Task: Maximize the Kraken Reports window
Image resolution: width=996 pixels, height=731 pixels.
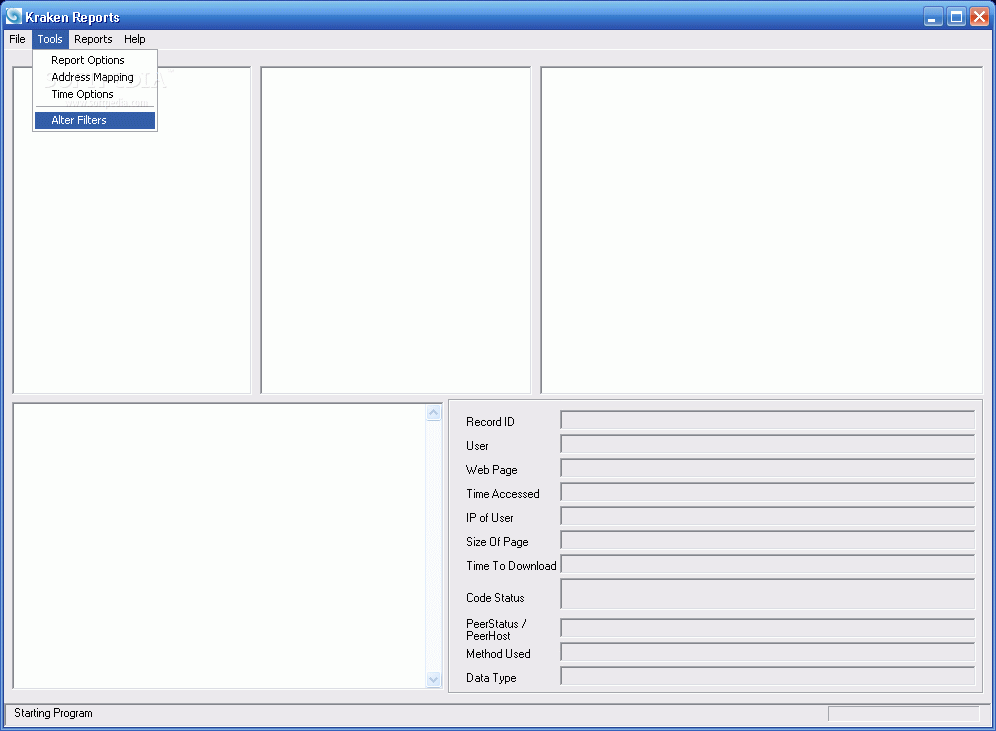Action: (956, 17)
